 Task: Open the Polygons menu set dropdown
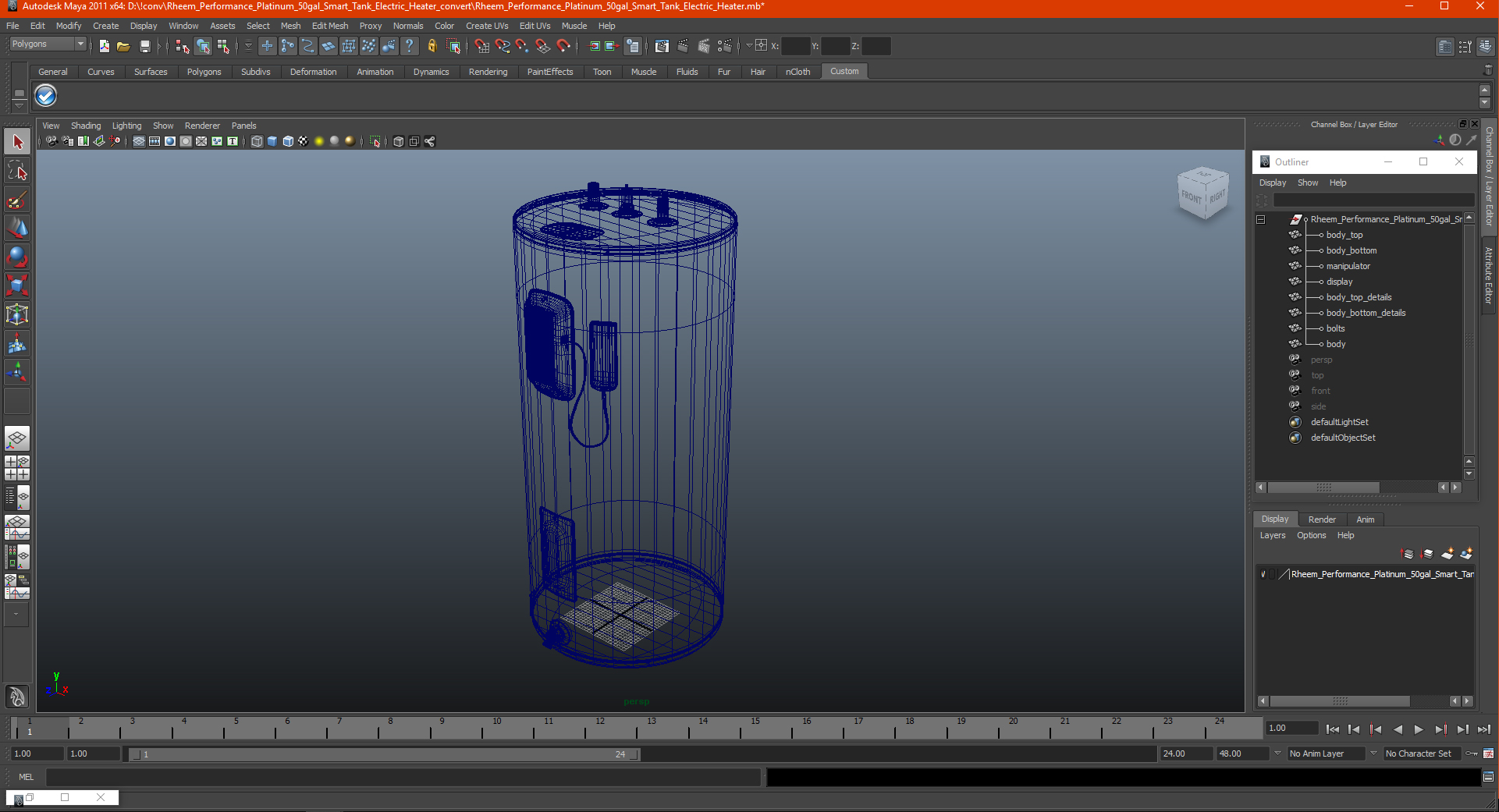point(47,44)
